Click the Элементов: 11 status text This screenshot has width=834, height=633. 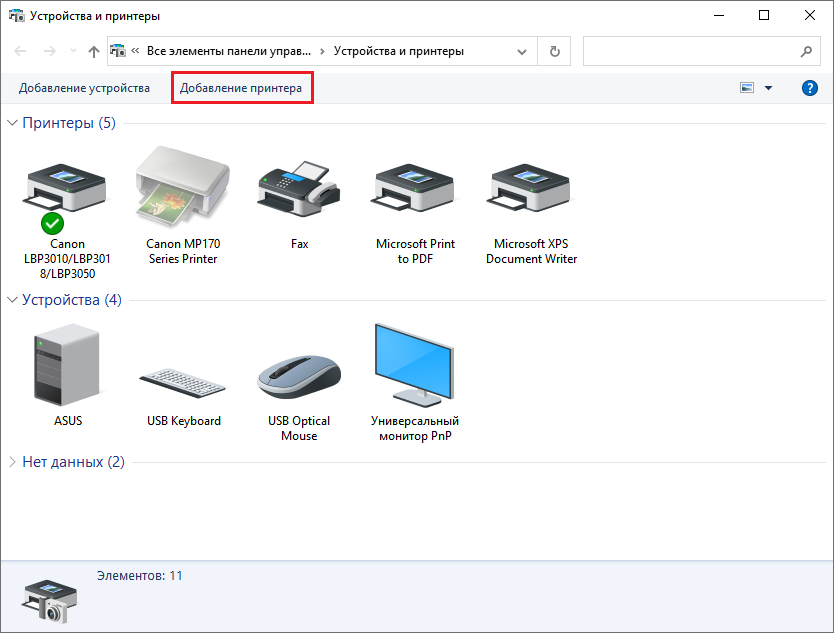(139, 576)
